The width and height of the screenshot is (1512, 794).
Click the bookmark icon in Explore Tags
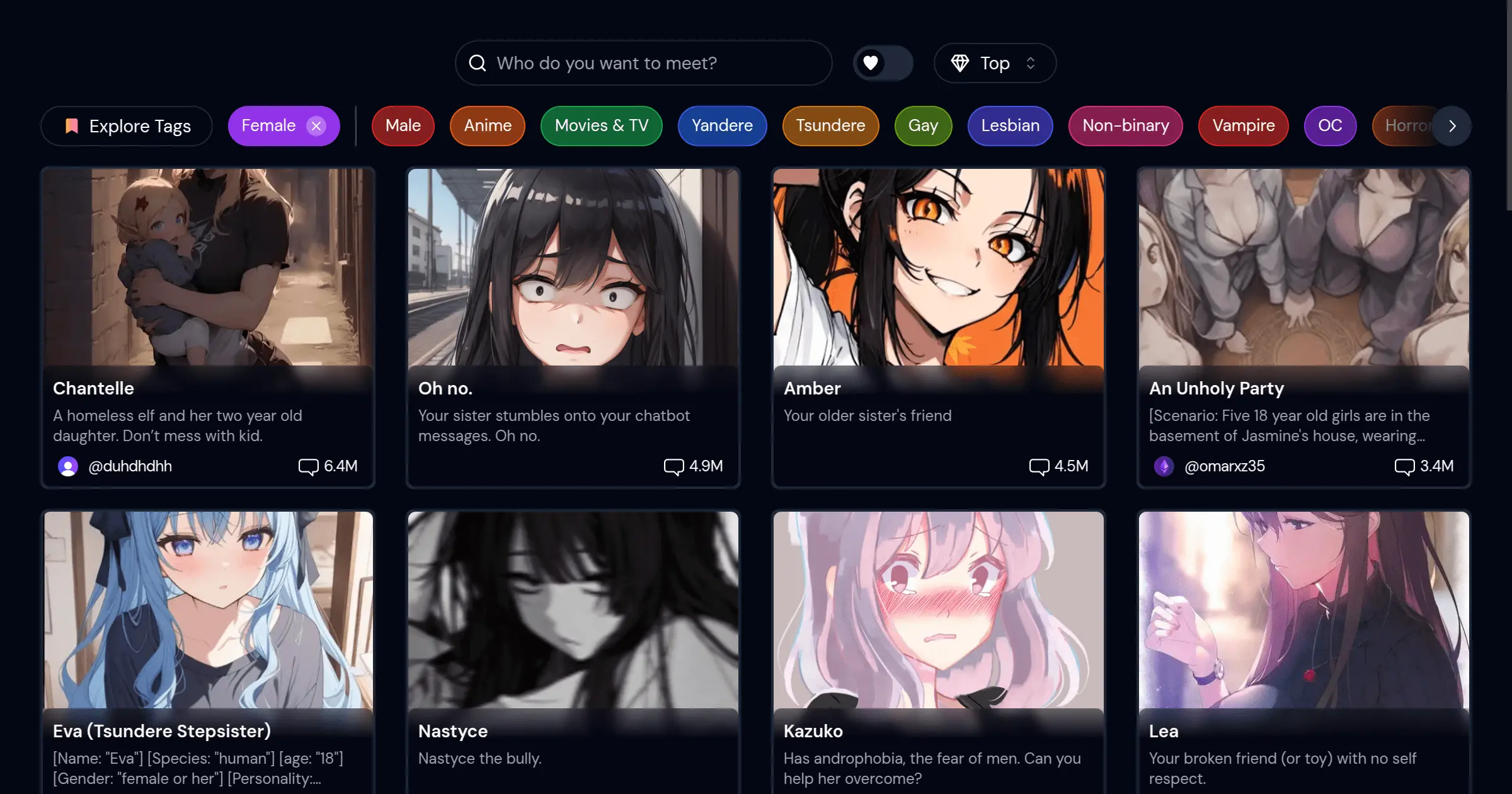coord(72,126)
